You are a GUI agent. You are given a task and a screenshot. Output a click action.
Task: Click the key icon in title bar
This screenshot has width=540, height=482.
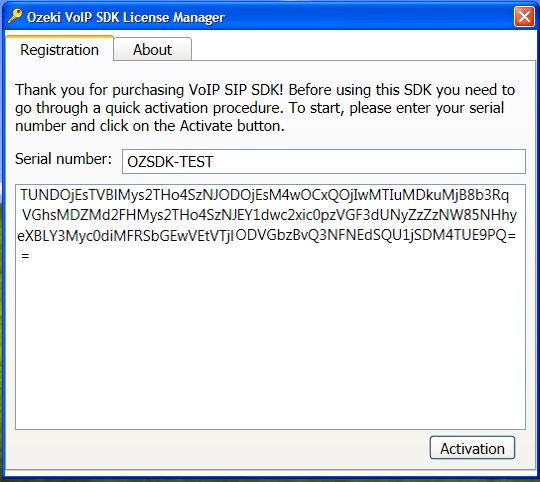point(15,16)
